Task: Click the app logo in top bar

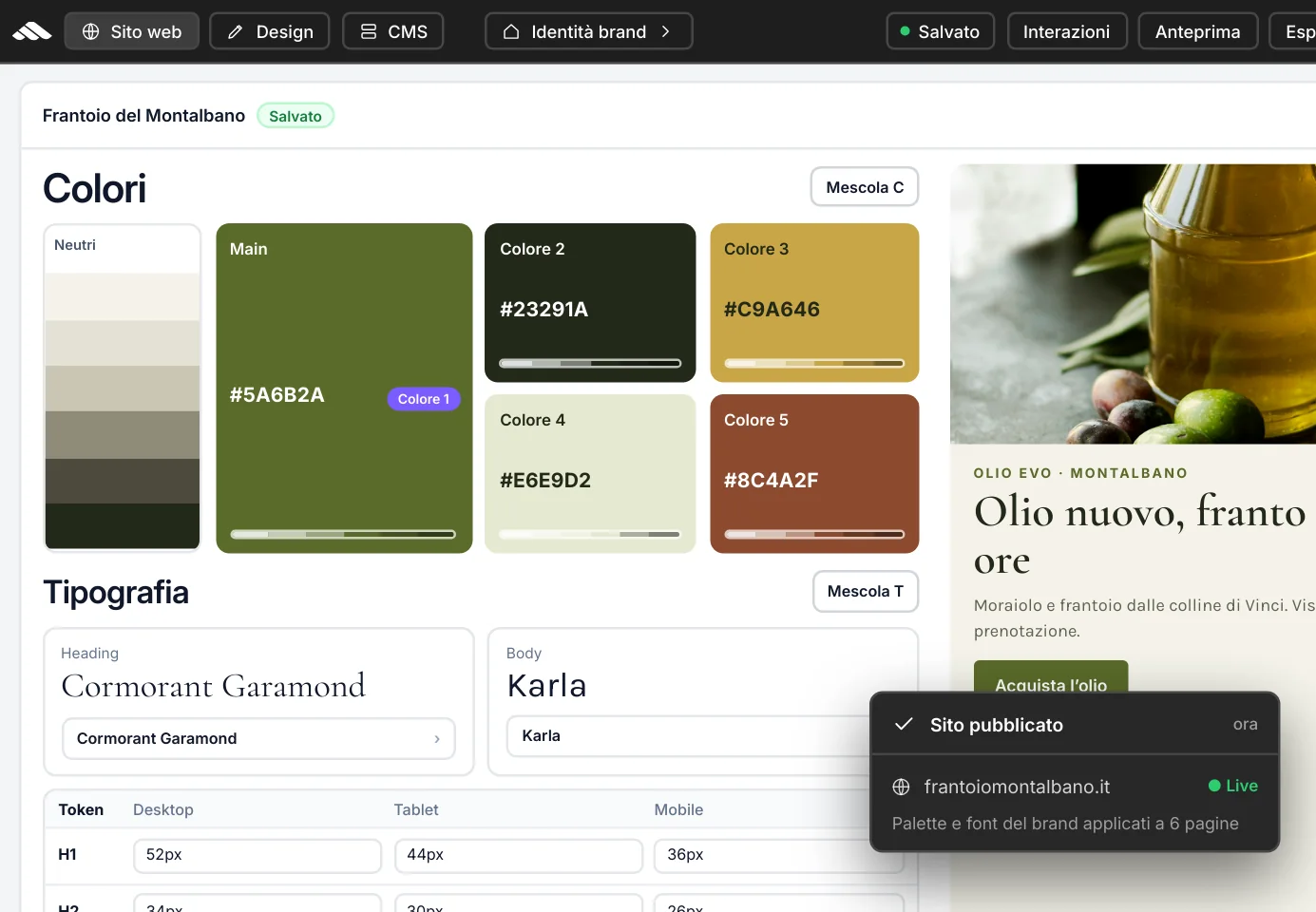Action: (x=32, y=31)
